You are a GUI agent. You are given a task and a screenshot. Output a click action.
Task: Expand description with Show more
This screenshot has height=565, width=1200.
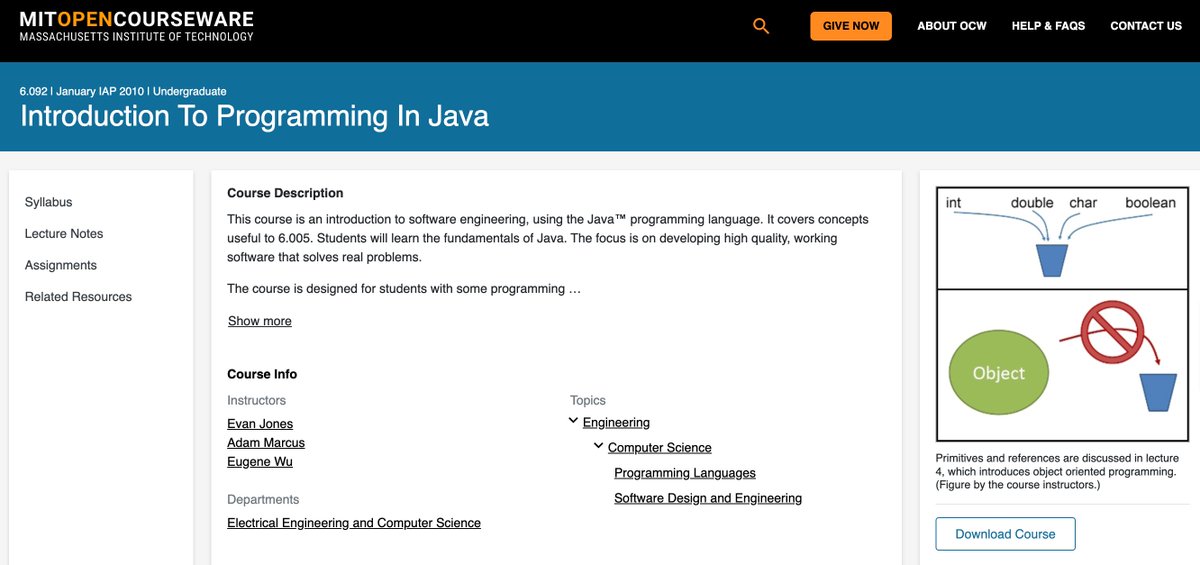(x=260, y=321)
